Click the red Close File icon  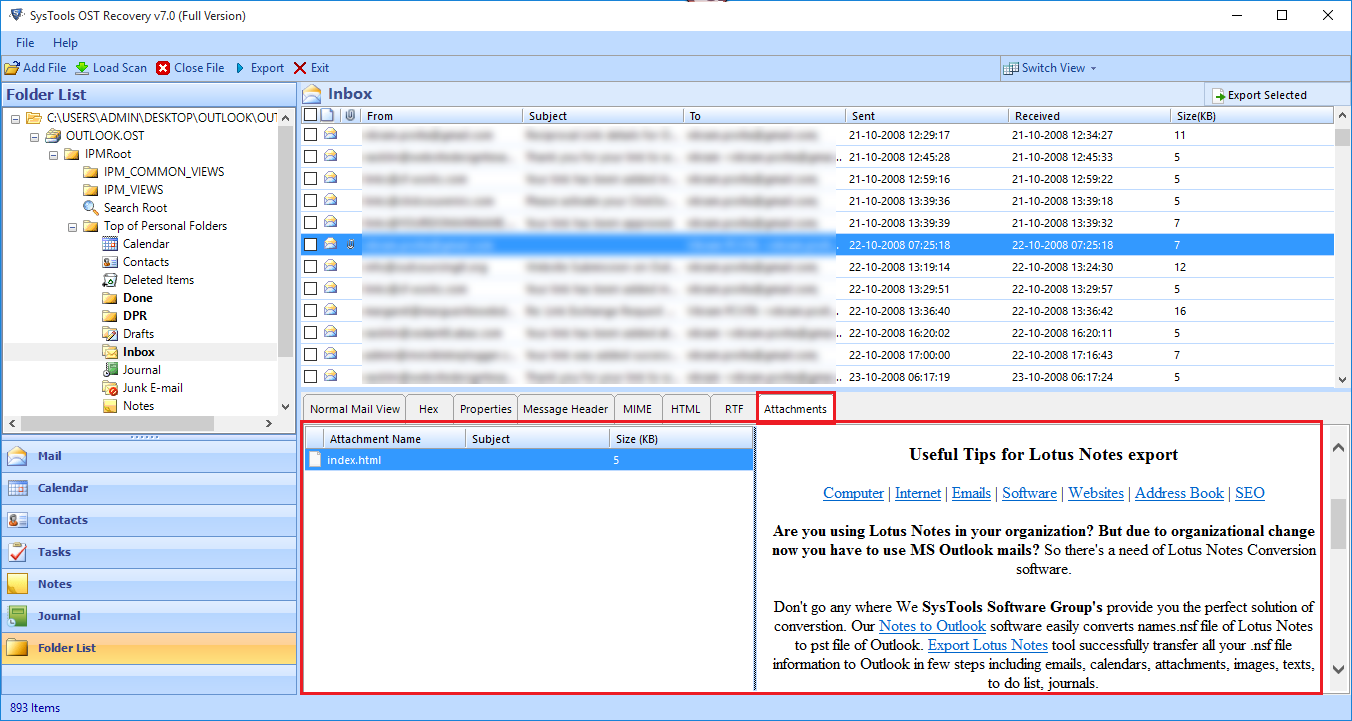pyautogui.click(x=163, y=68)
